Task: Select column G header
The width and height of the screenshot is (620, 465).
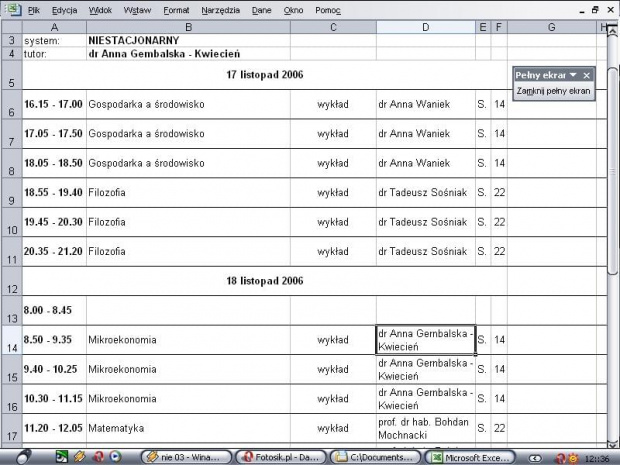Action: tap(552, 27)
